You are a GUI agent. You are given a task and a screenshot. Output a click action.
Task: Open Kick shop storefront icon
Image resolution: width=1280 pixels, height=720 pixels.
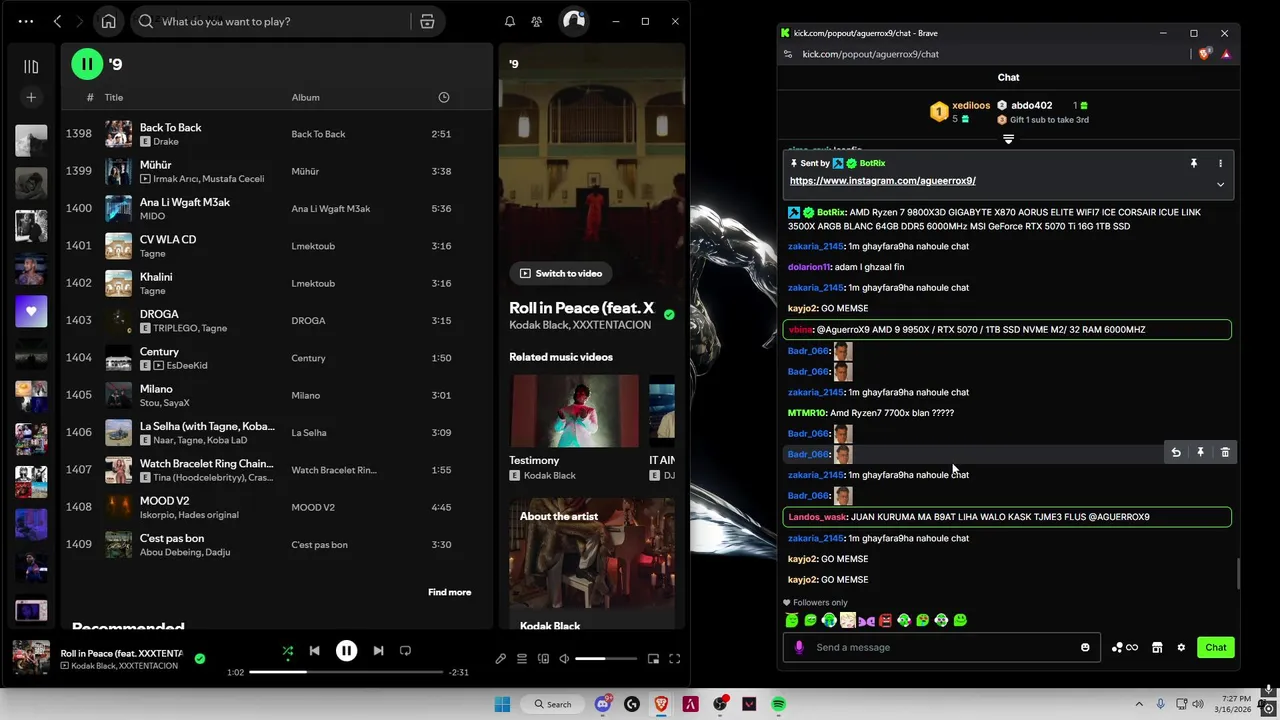click(x=1157, y=647)
